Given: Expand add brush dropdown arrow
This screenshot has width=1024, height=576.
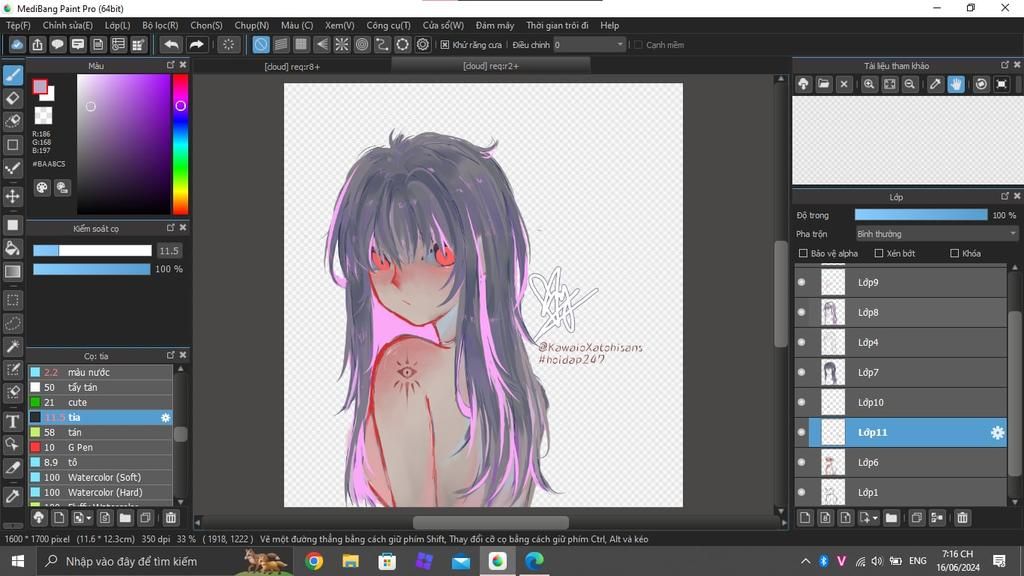Looking at the screenshot, I should pyautogui.click(x=89, y=518).
